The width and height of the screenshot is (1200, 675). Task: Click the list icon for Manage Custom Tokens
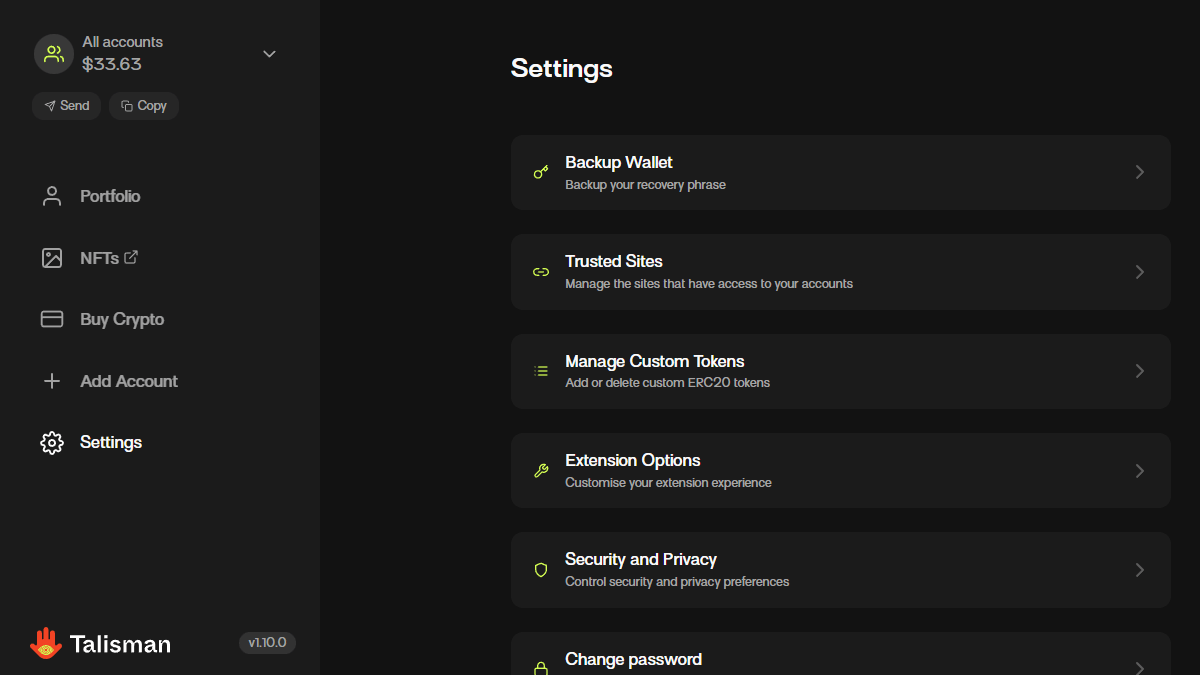(x=541, y=371)
